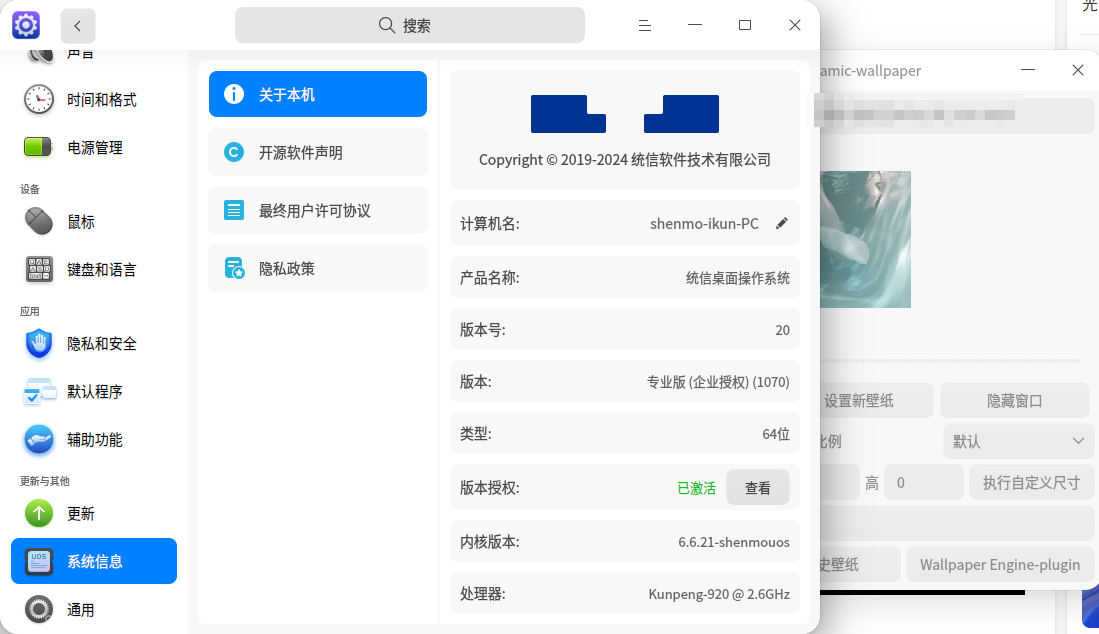Open Privacy and Security (隐私和安全)

coord(94,344)
